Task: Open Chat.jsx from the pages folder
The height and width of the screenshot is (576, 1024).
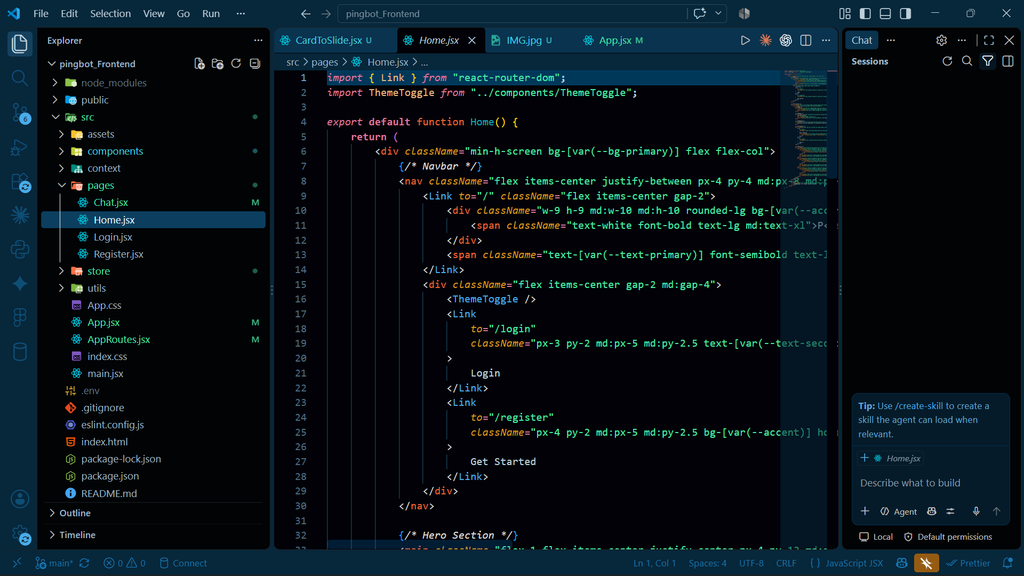Action: [x=110, y=202]
